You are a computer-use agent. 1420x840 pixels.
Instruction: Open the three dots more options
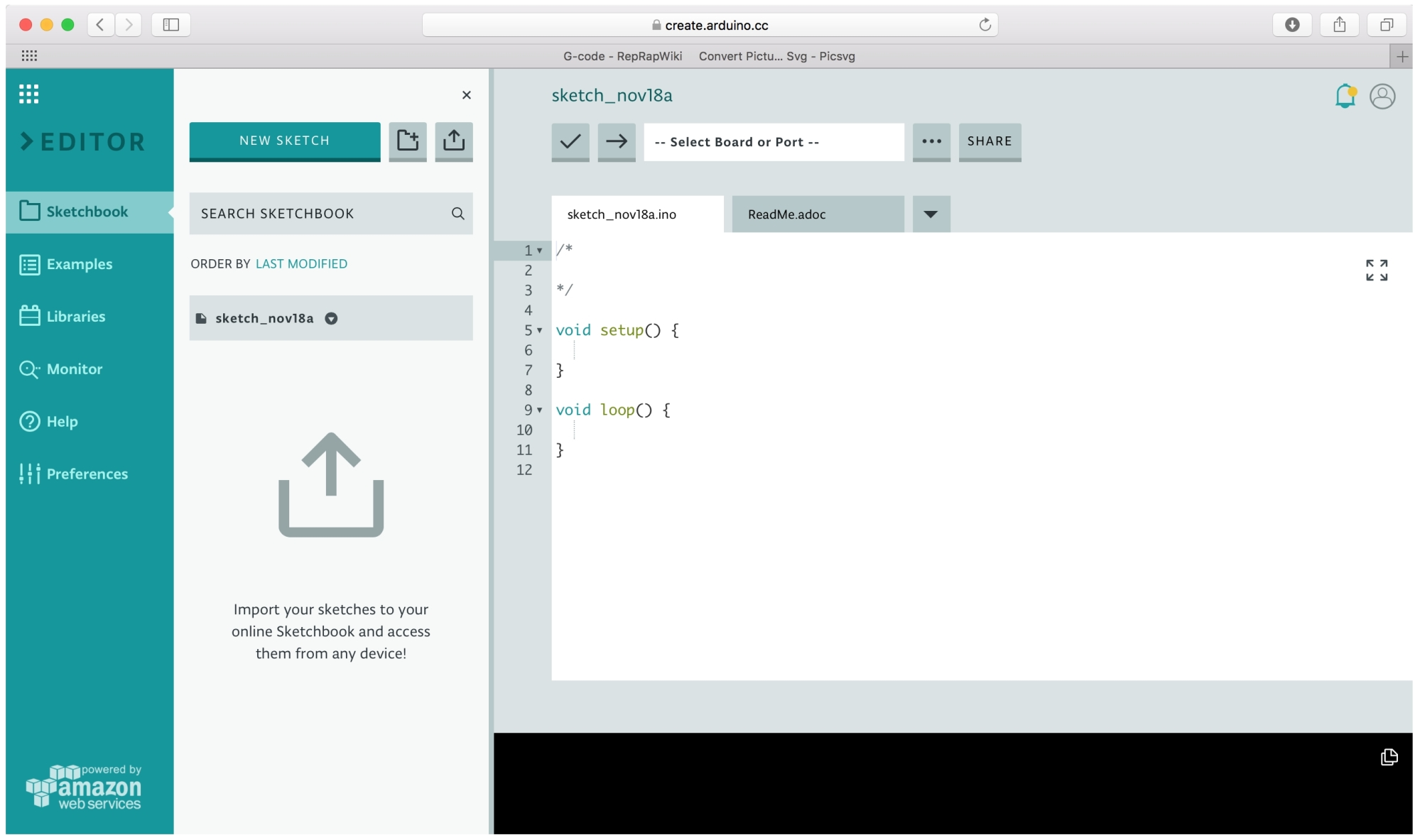[931, 141]
